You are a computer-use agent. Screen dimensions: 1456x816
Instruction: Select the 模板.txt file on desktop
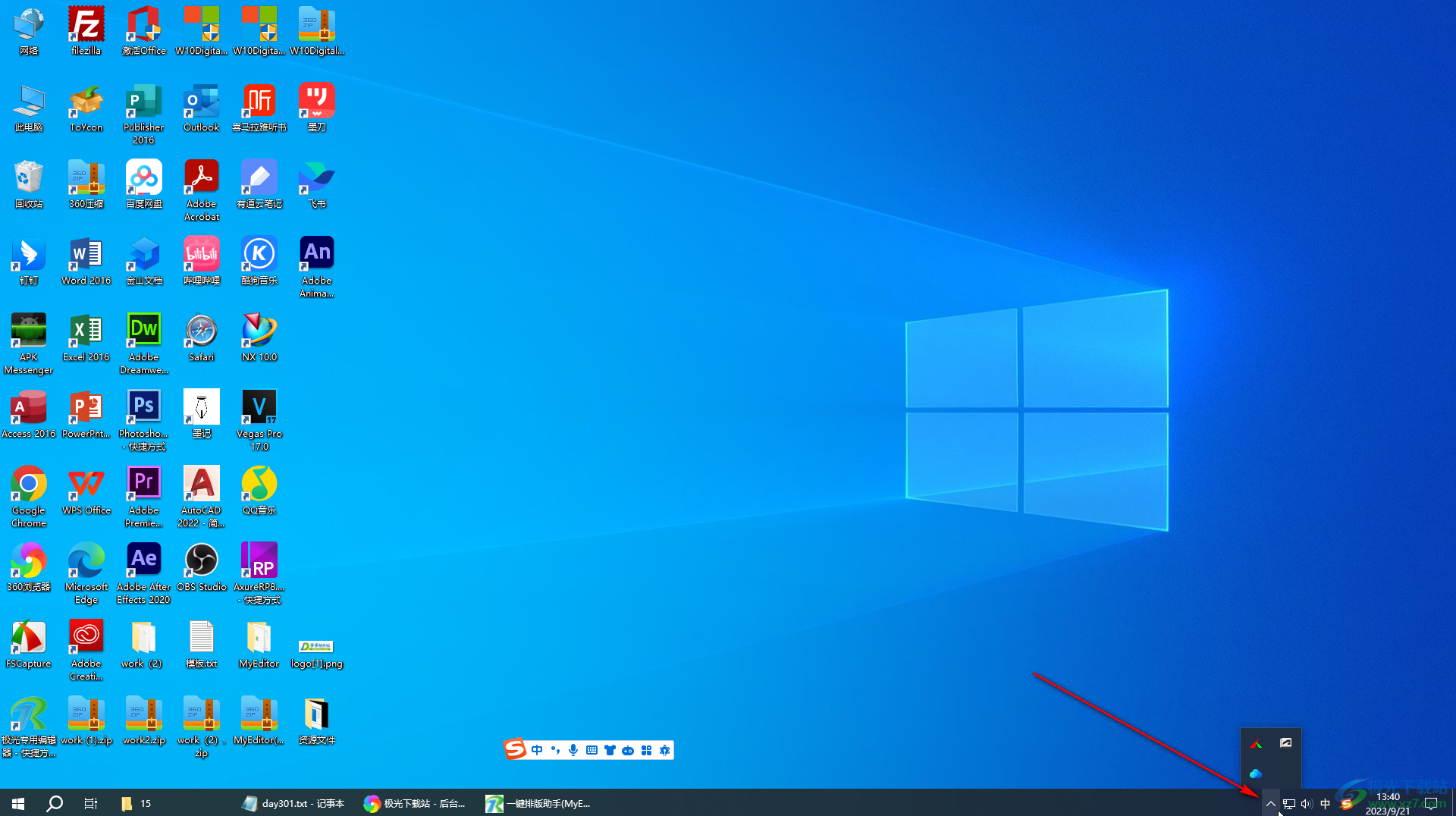pyautogui.click(x=202, y=644)
